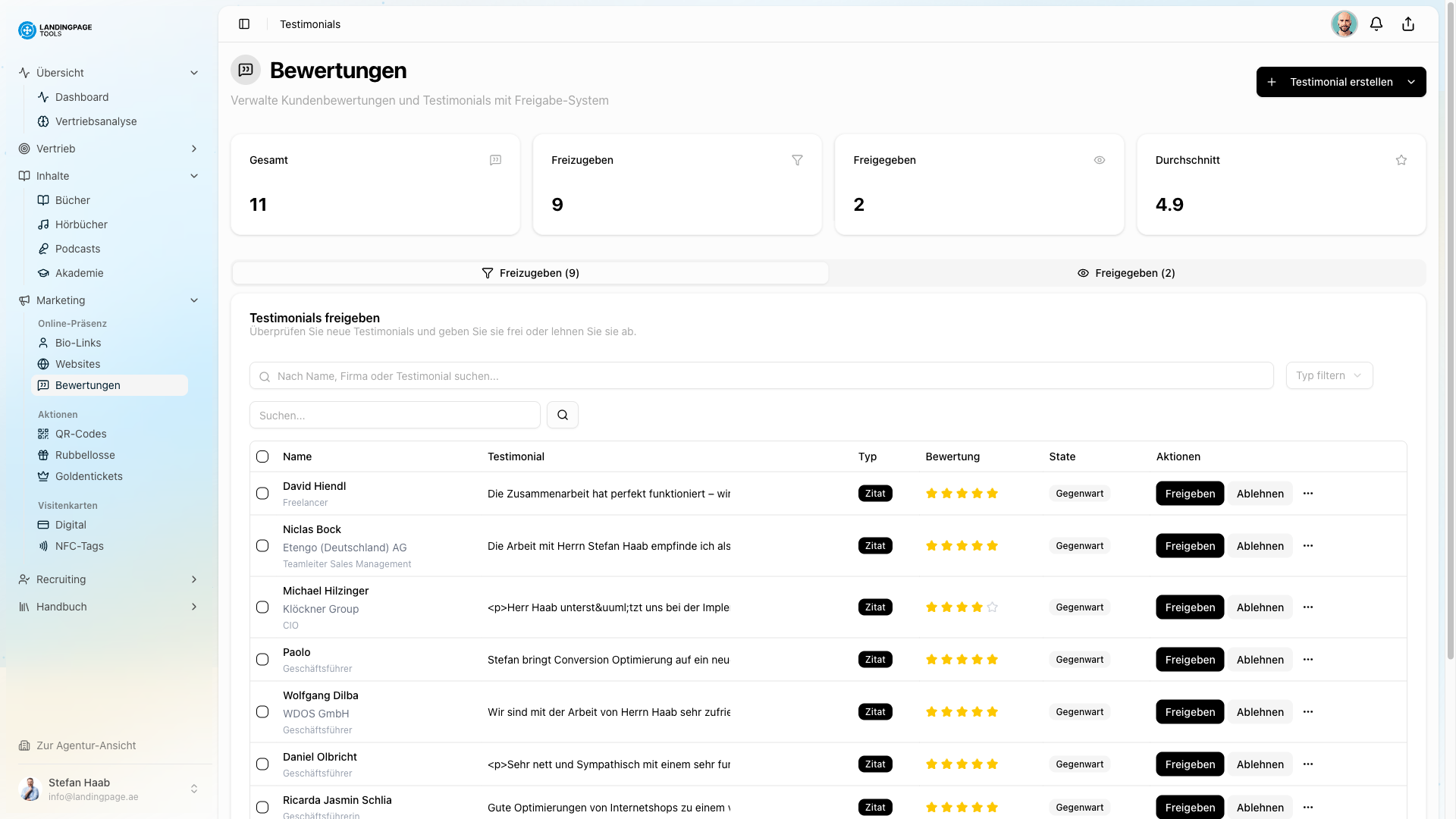The width and height of the screenshot is (1456, 819).
Task: Click the share/export icon in the top bar
Action: pos(1408,24)
